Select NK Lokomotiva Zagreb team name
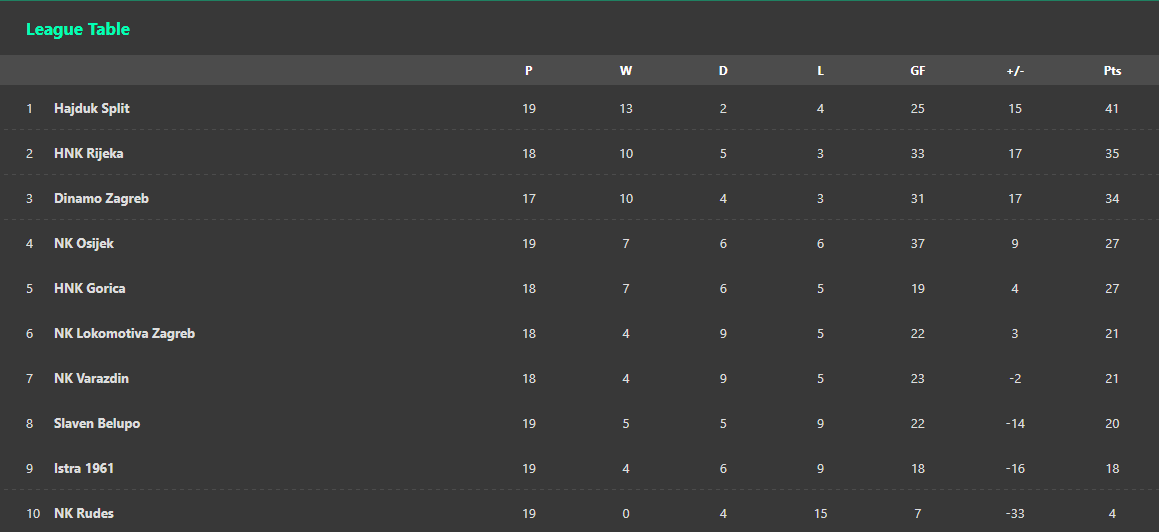This screenshot has height=532, width=1159. [124, 334]
